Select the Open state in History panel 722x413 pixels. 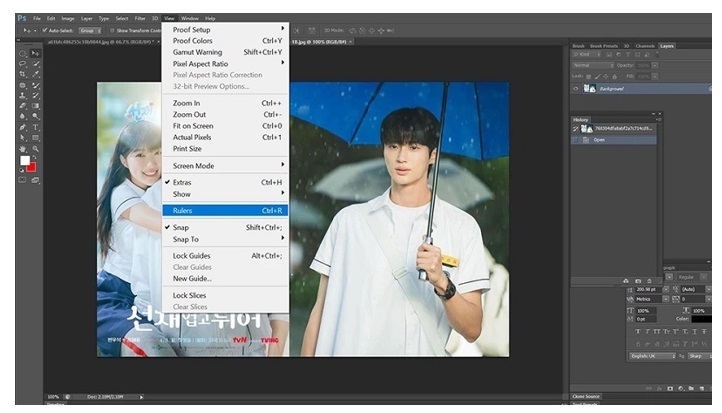tap(600, 139)
